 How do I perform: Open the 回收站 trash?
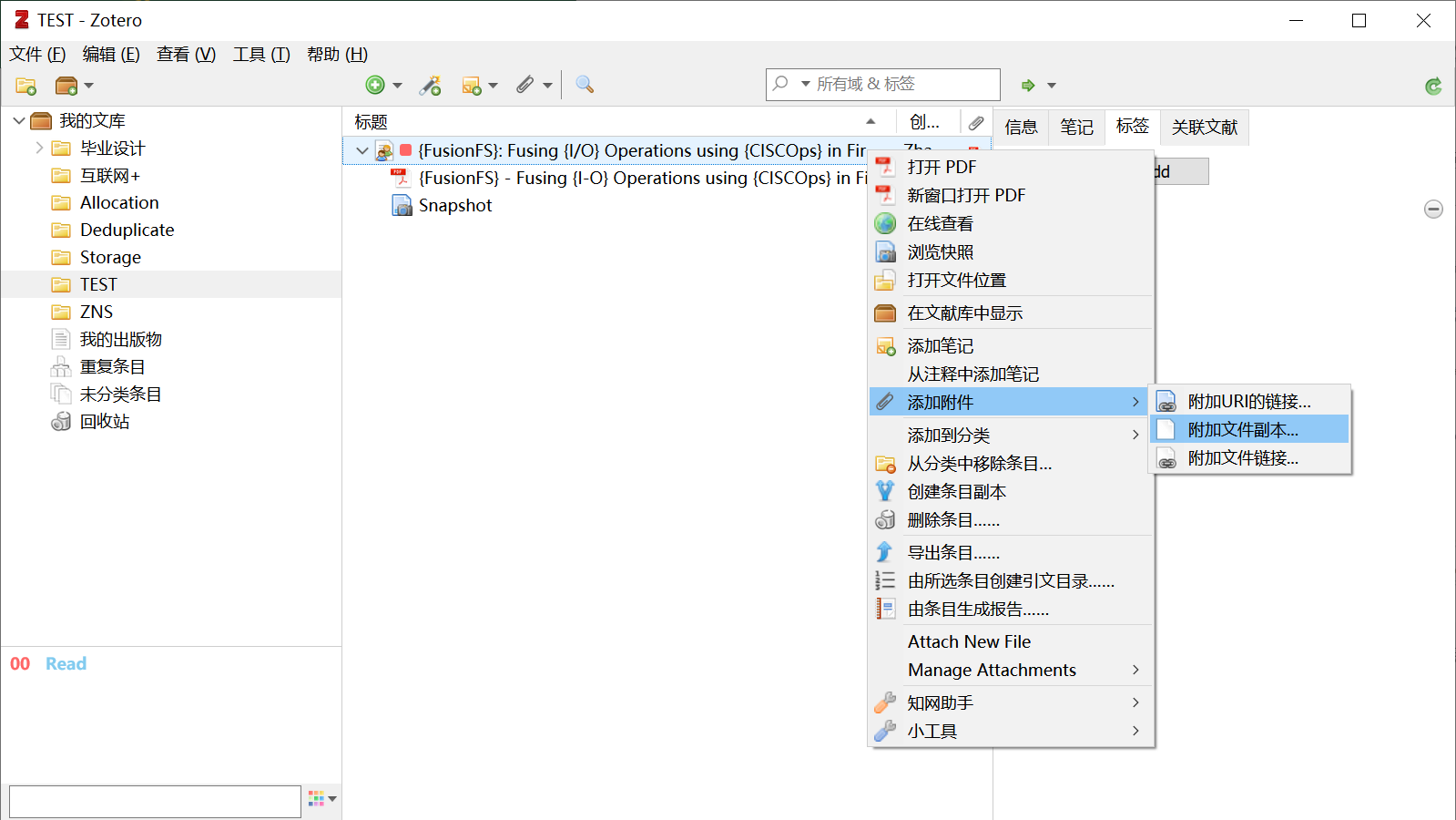point(104,421)
